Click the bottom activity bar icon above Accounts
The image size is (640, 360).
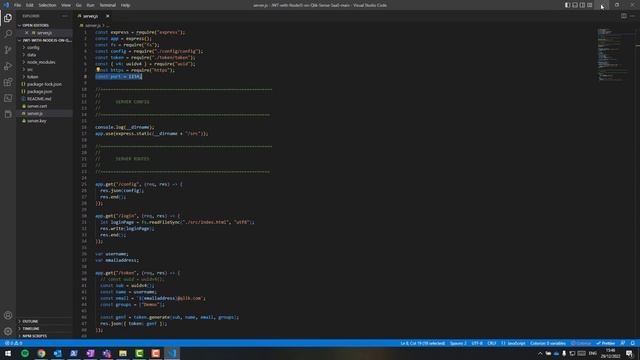(8, 114)
